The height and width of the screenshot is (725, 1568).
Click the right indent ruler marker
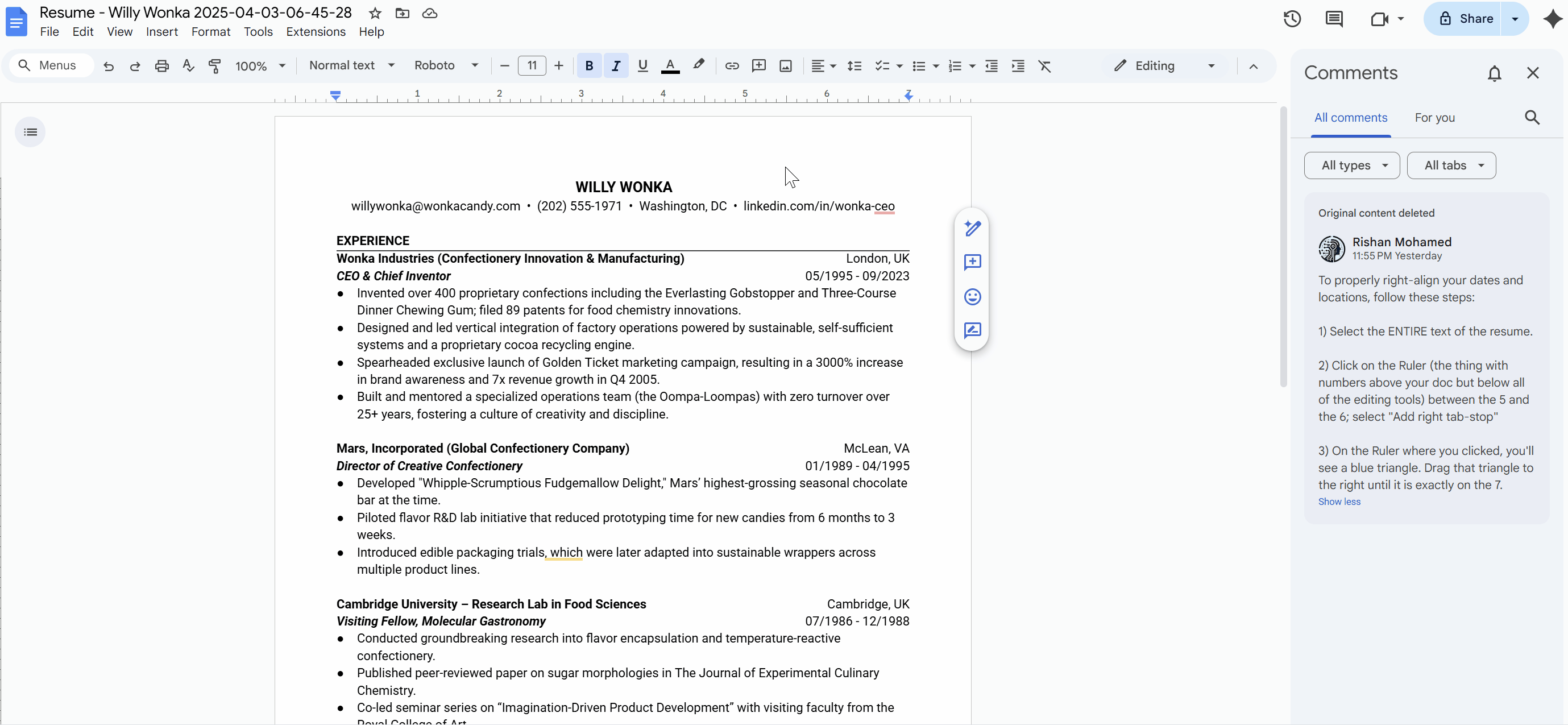pyautogui.click(x=907, y=95)
